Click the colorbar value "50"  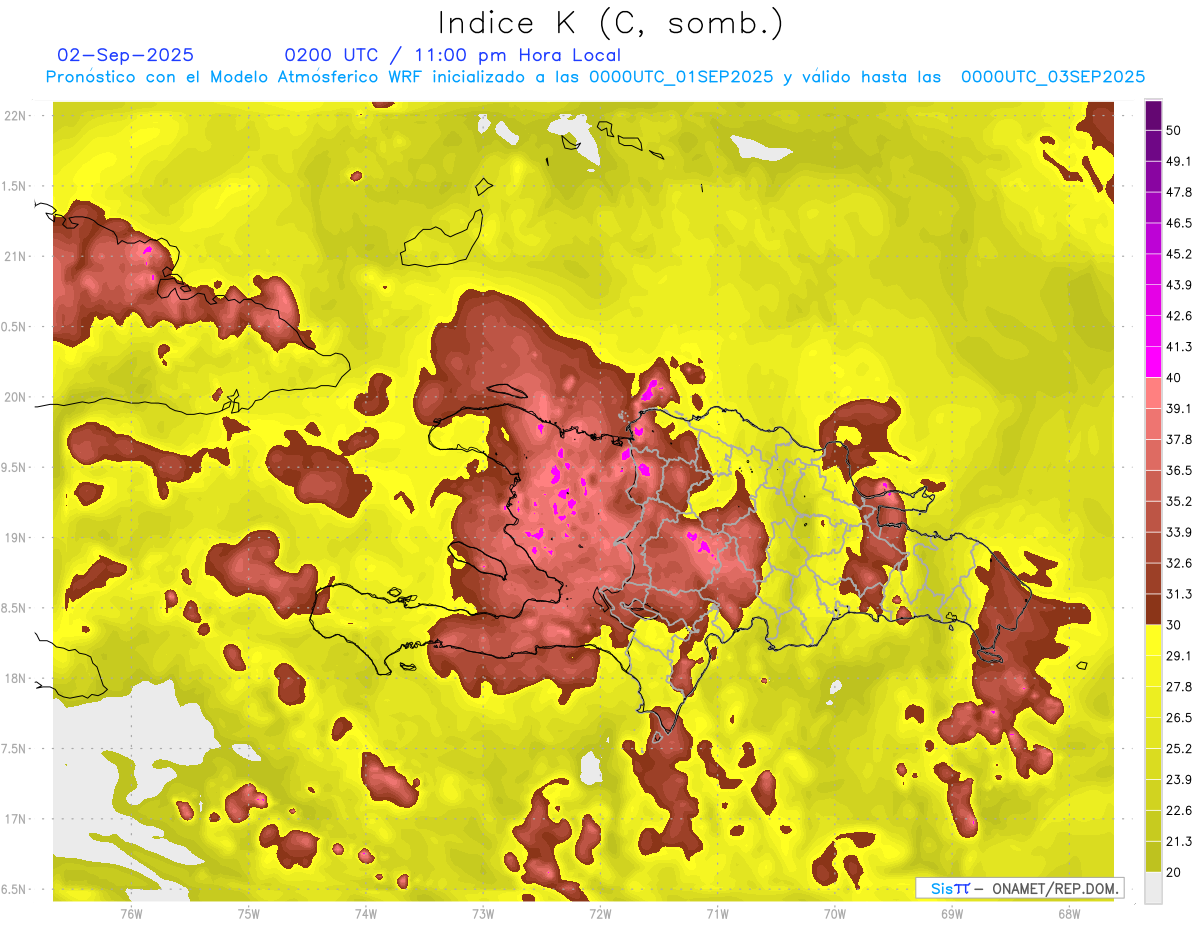1173,130
